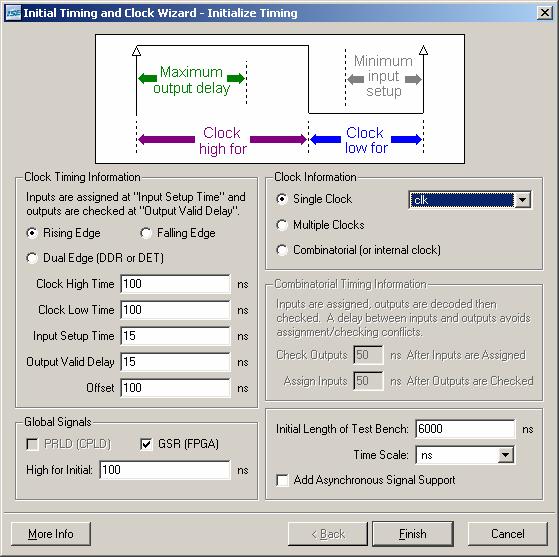Click the Assign Inputs field
Screen dimensions: 559x557
pos(369,381)
